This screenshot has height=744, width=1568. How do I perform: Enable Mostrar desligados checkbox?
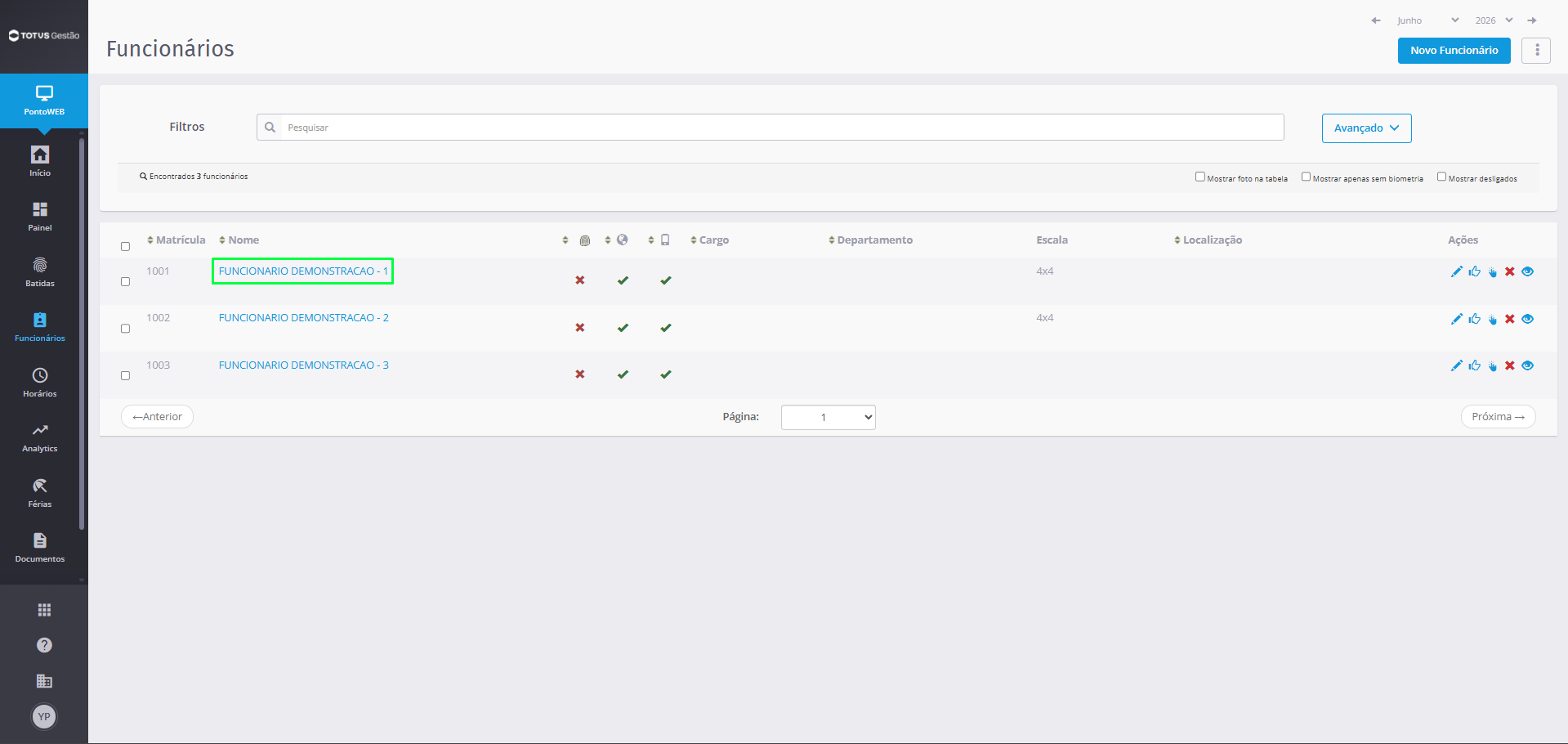pyautogui.click(x=1441, y=177)
